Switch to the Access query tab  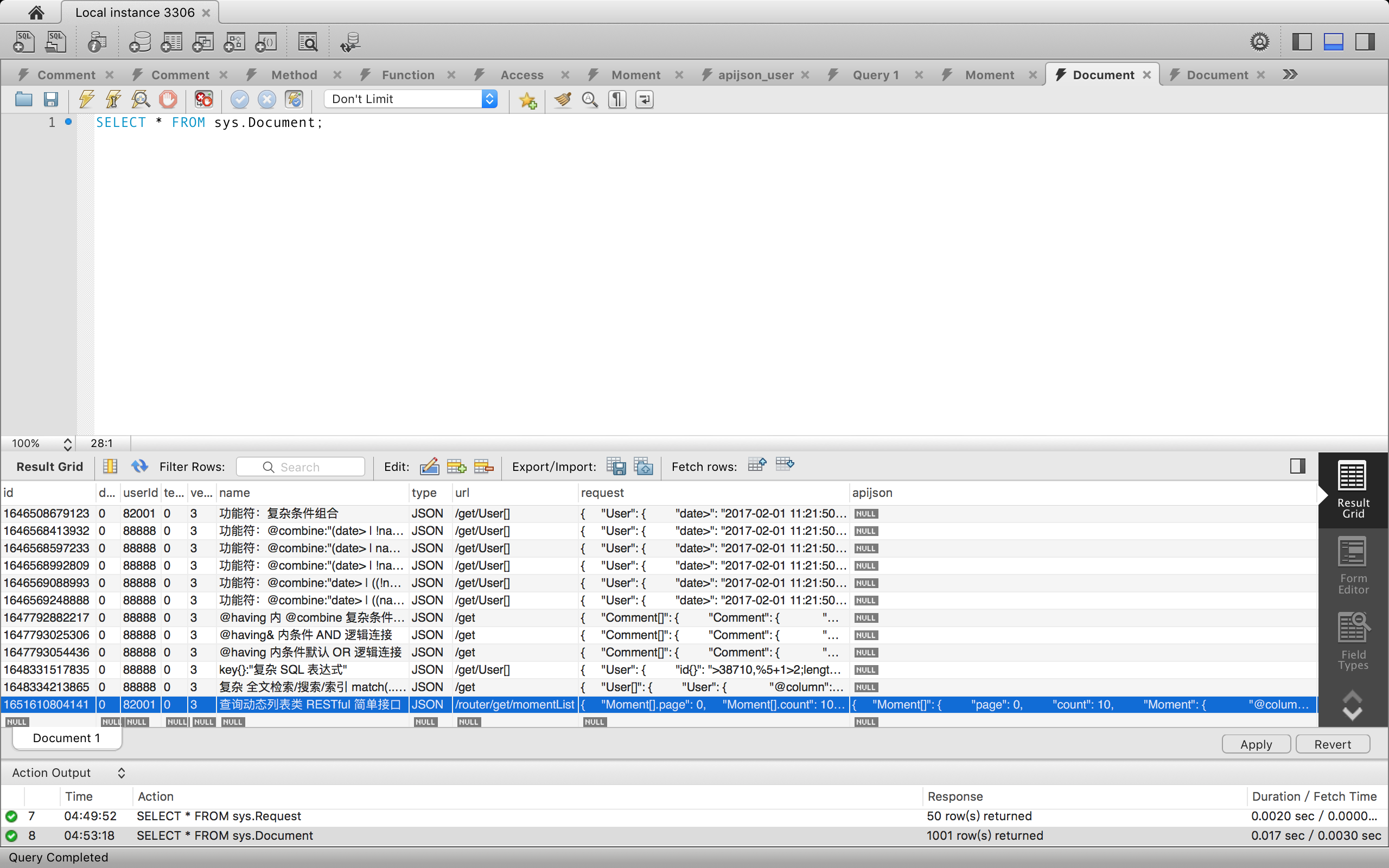(521, 75)
